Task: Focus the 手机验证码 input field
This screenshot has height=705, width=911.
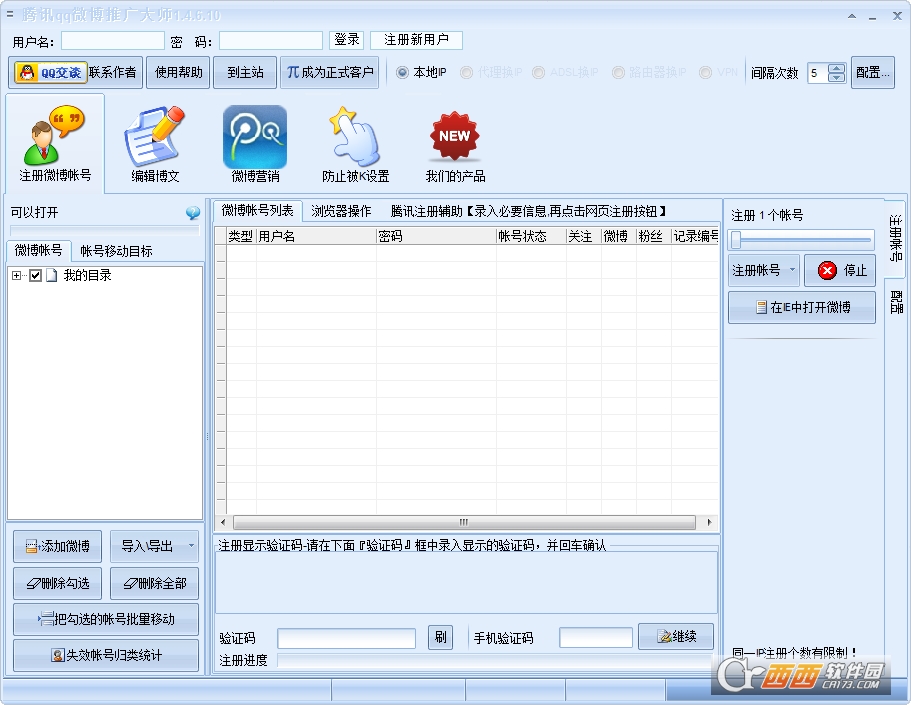Action: (596, 638)
